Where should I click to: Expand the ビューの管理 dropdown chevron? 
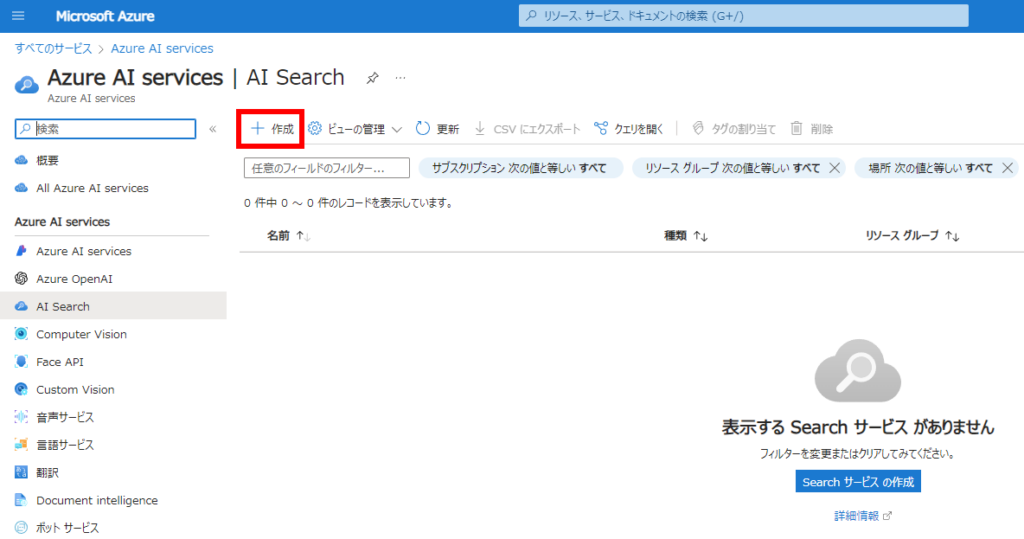(x=396, y=129)
